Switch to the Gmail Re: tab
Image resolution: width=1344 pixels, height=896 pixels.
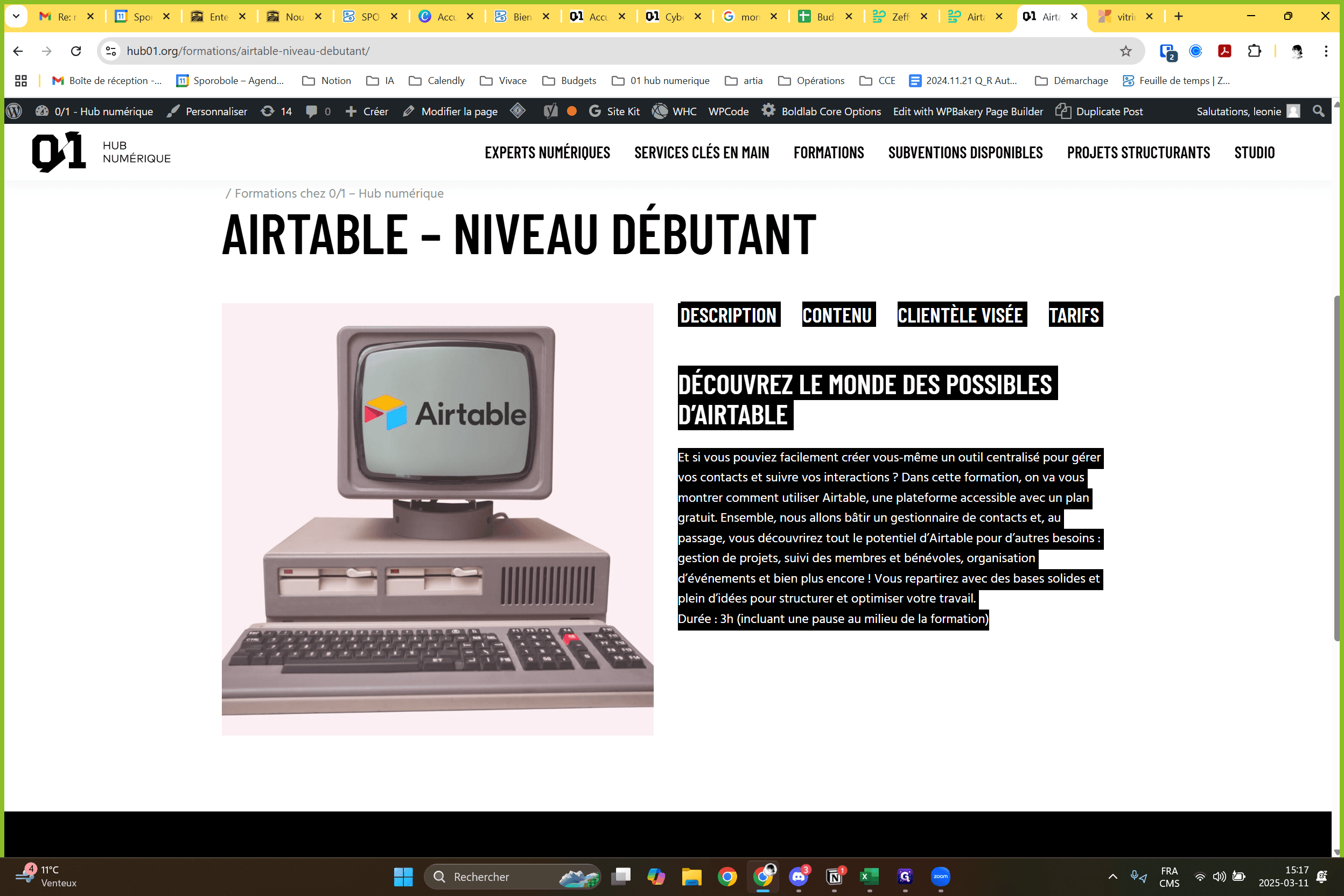tap(66, 17)
